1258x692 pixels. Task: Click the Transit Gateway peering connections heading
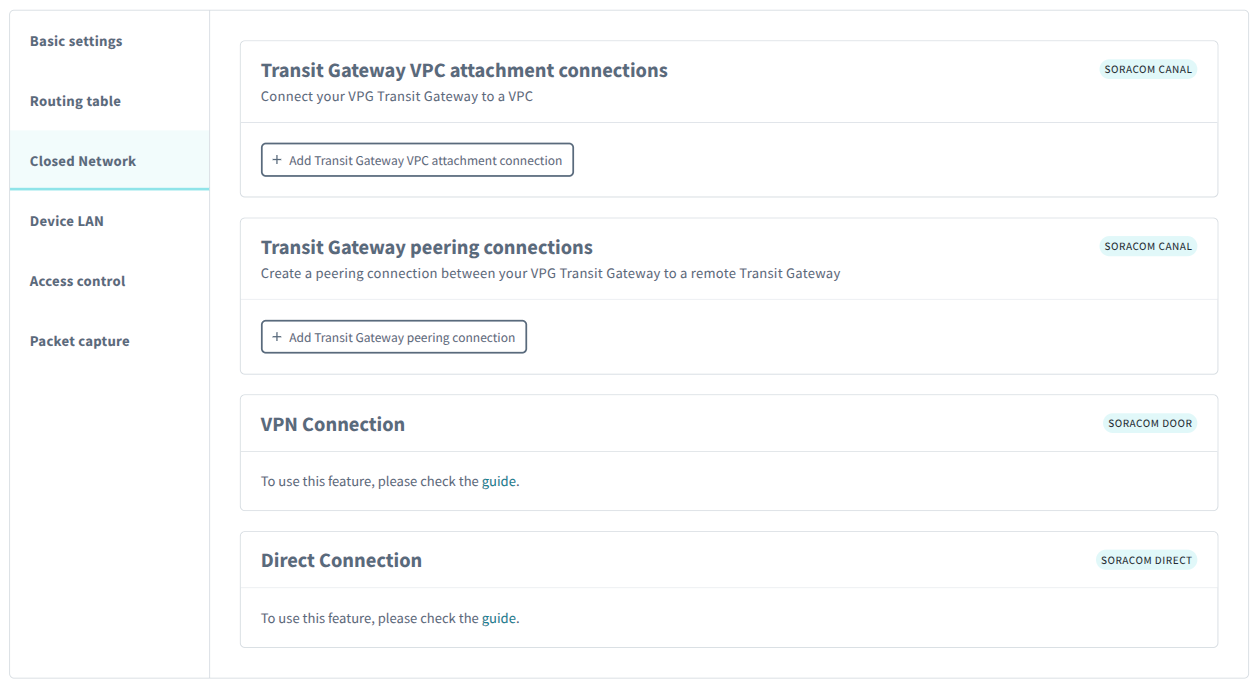426,247
